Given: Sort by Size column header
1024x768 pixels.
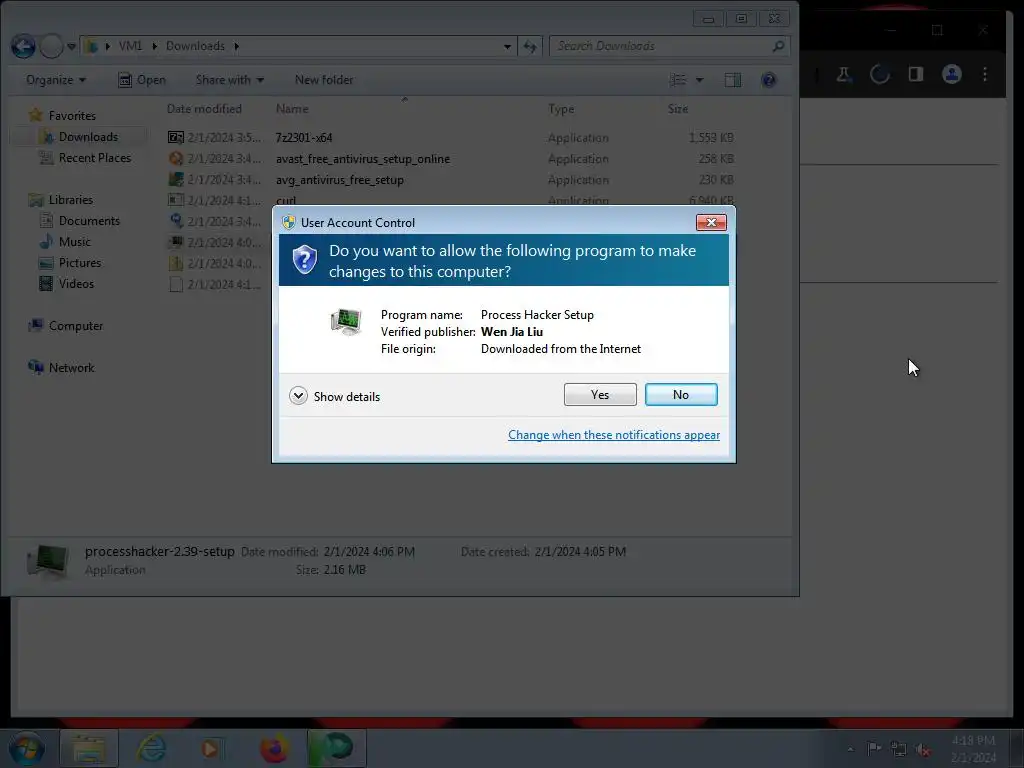Looking at the screenshot, I should coord(678,109).
